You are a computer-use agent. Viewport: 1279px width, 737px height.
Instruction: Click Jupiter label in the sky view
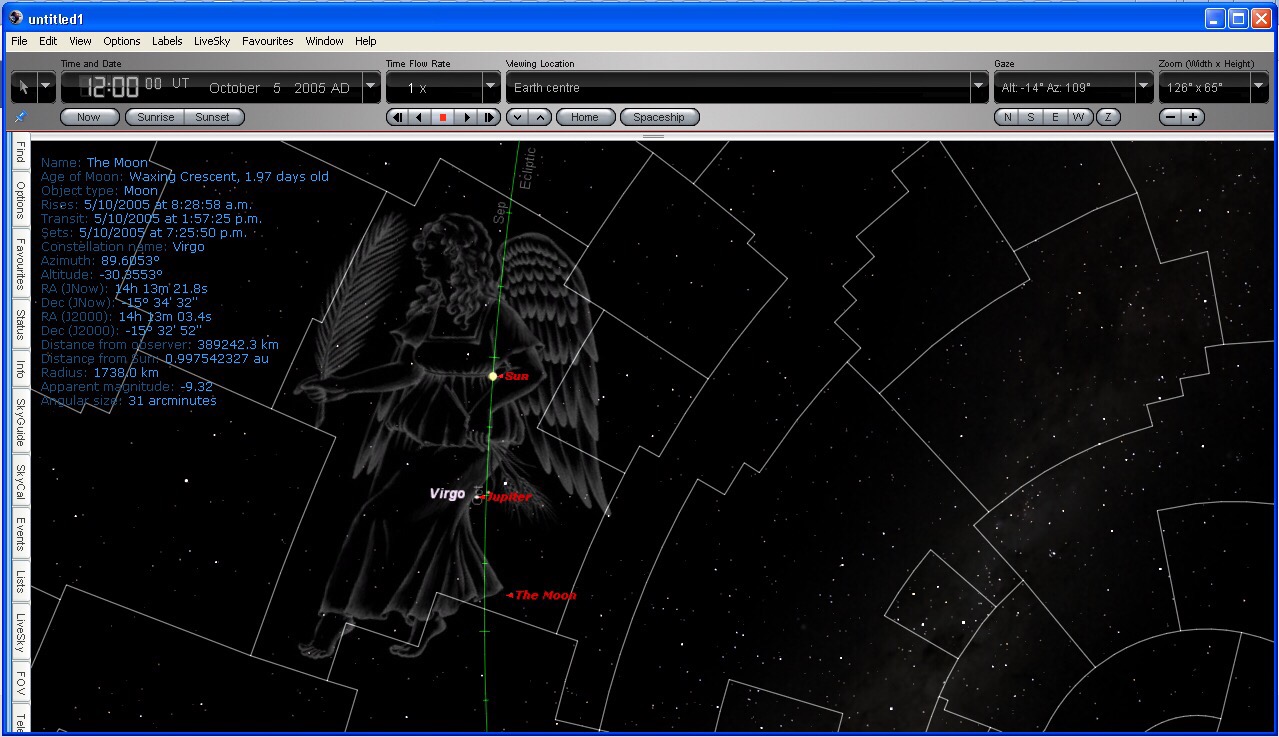coord(508,497)
